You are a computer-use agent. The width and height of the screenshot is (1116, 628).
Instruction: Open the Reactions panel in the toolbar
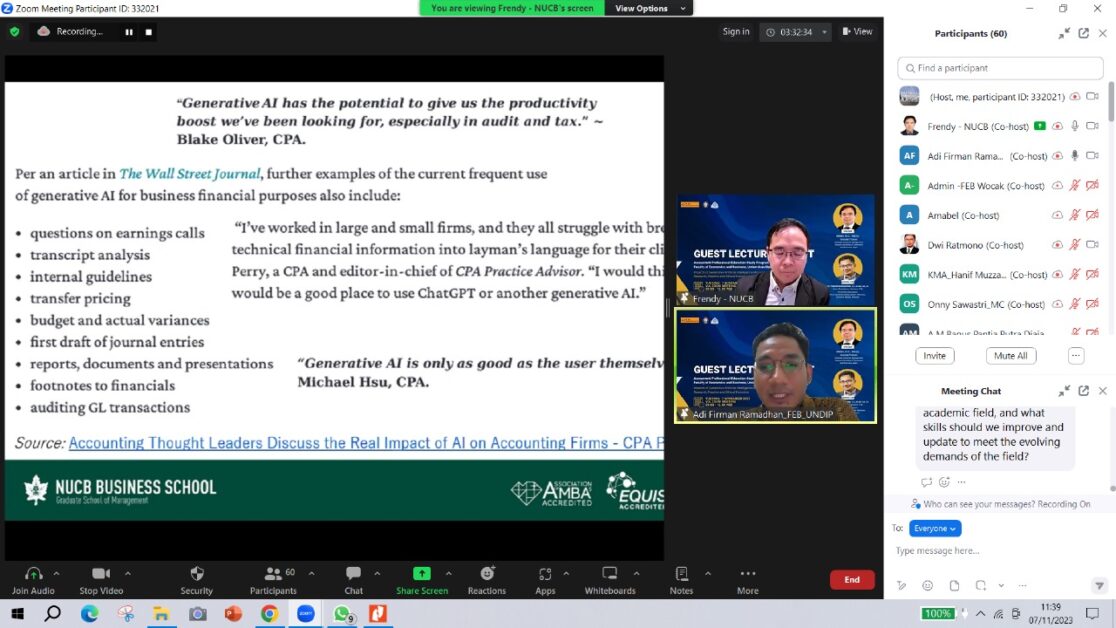(486, 574)
